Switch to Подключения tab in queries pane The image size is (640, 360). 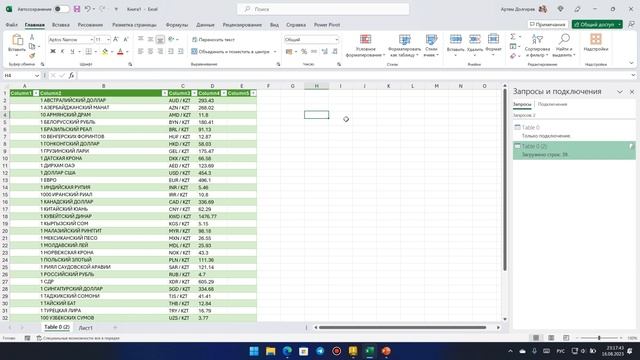click(552, 104)
